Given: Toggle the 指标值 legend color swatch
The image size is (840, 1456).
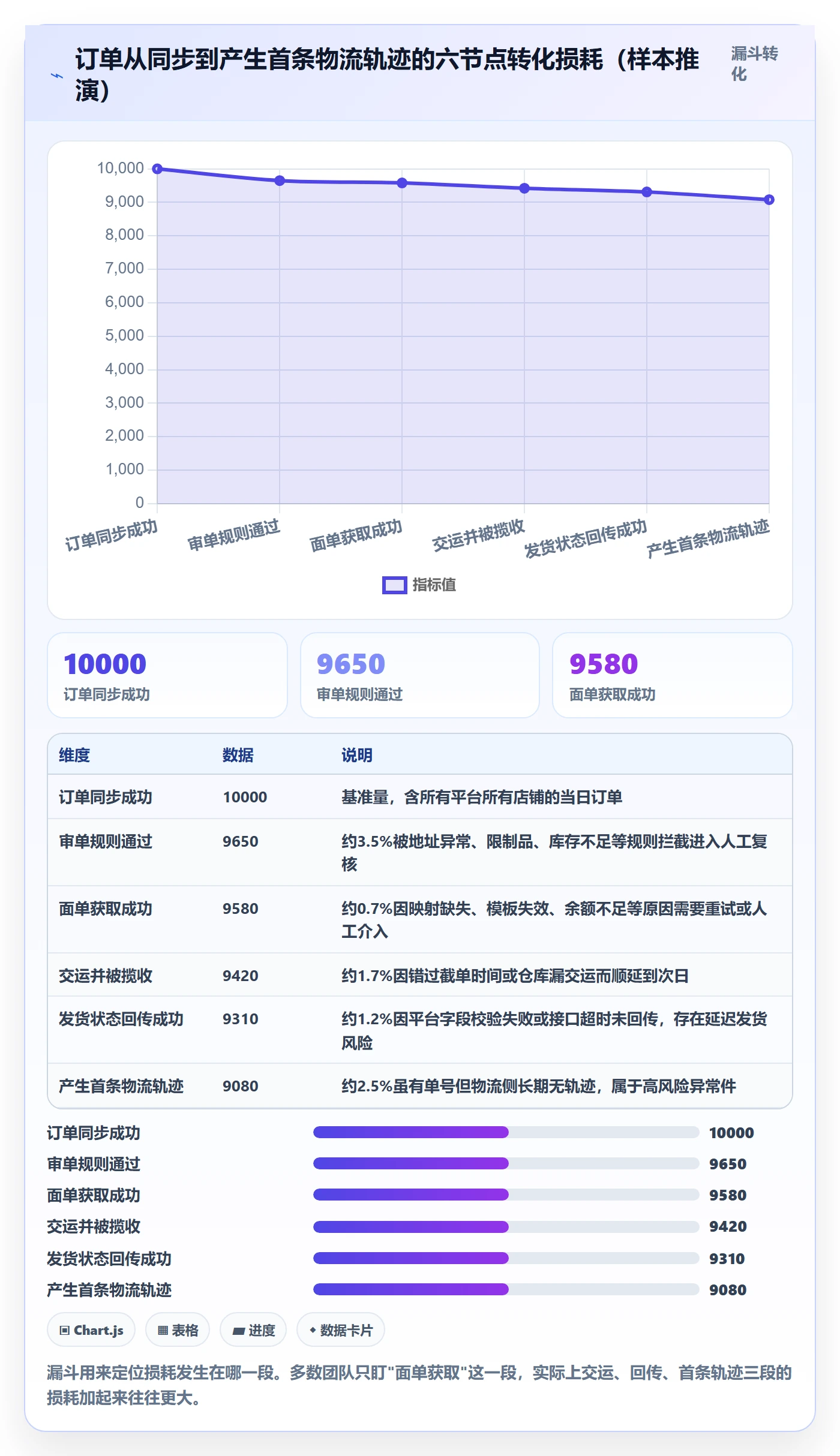Looking at the screenshot, I should 394,585.
